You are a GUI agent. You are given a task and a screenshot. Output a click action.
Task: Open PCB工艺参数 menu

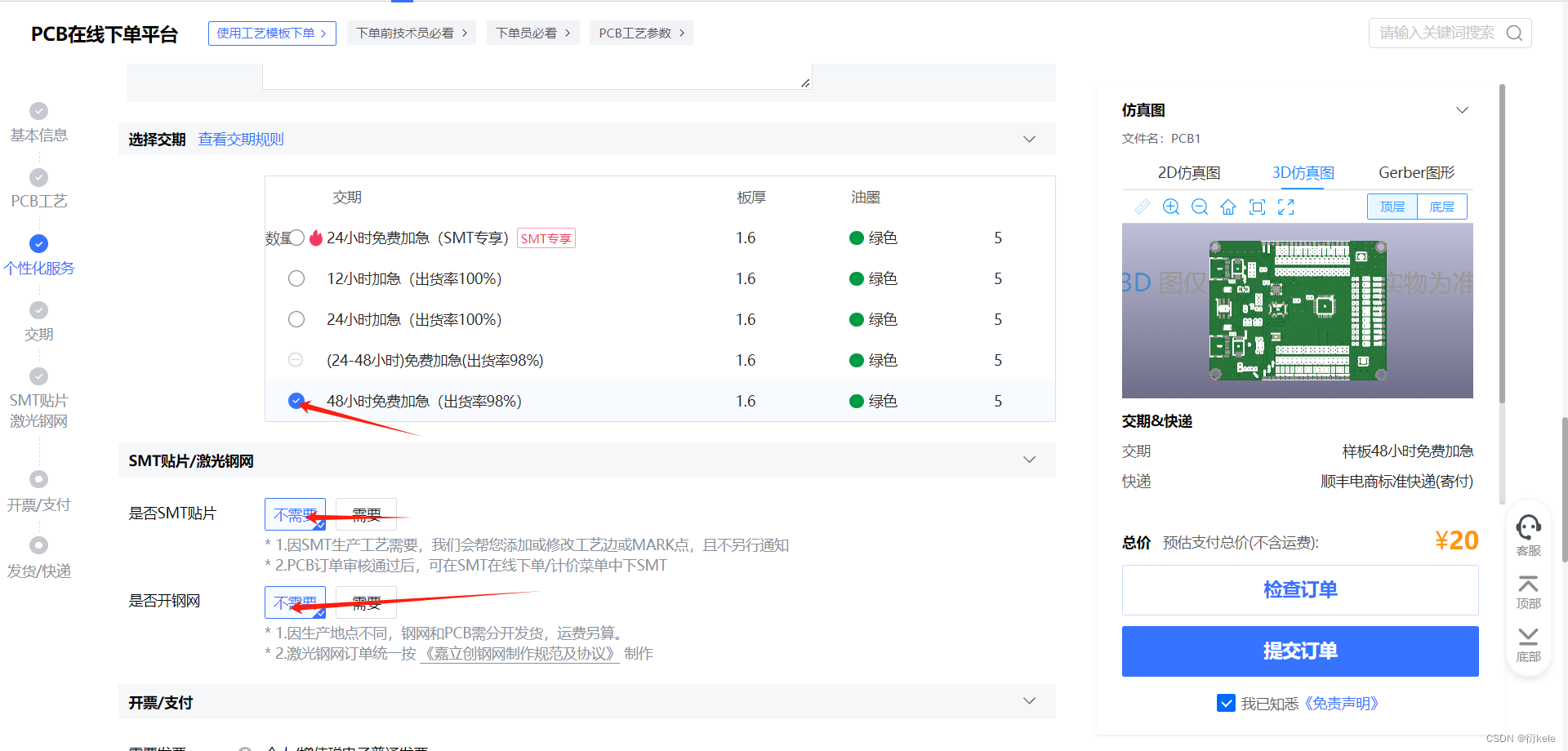tap(641, 33)
